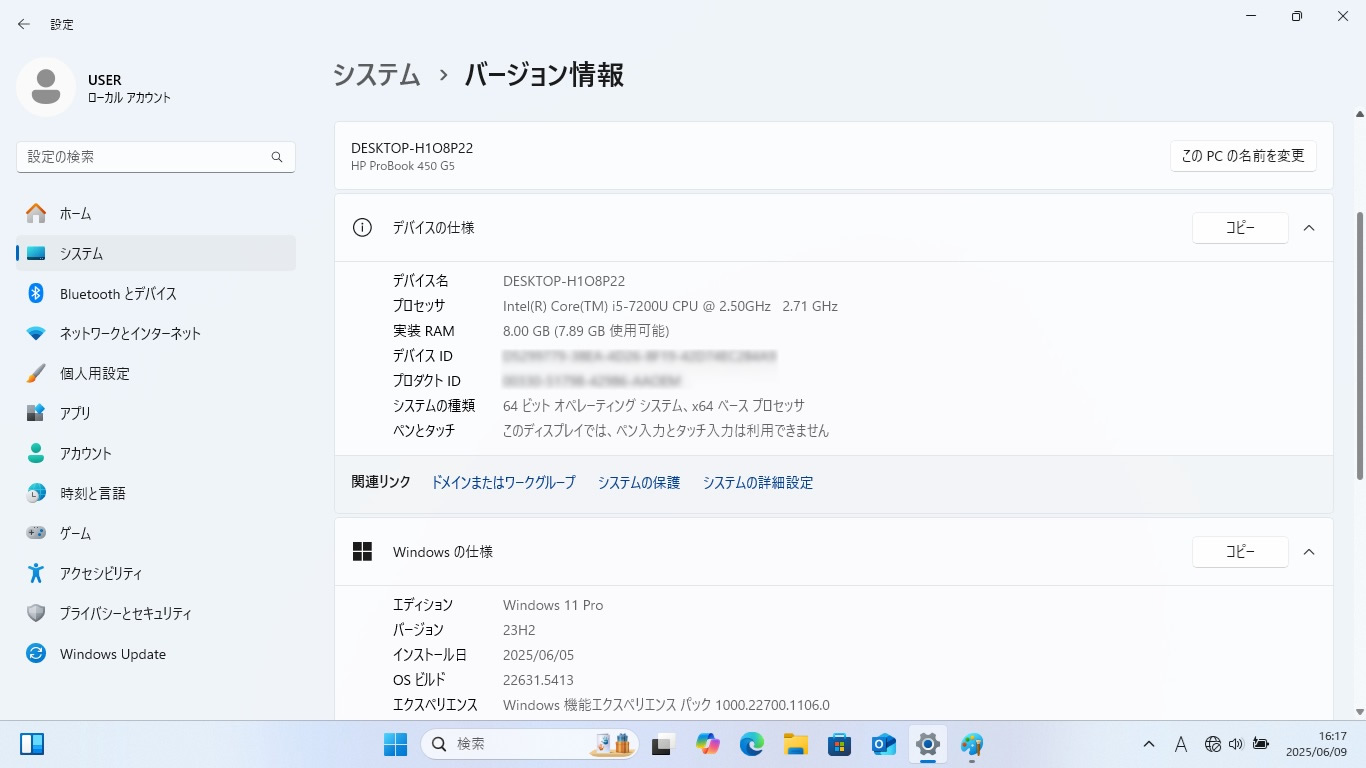The height and width of the screenshot is (768, 1366).
Task: Copy device specifications with コピー button
Action: [1240, 228]
